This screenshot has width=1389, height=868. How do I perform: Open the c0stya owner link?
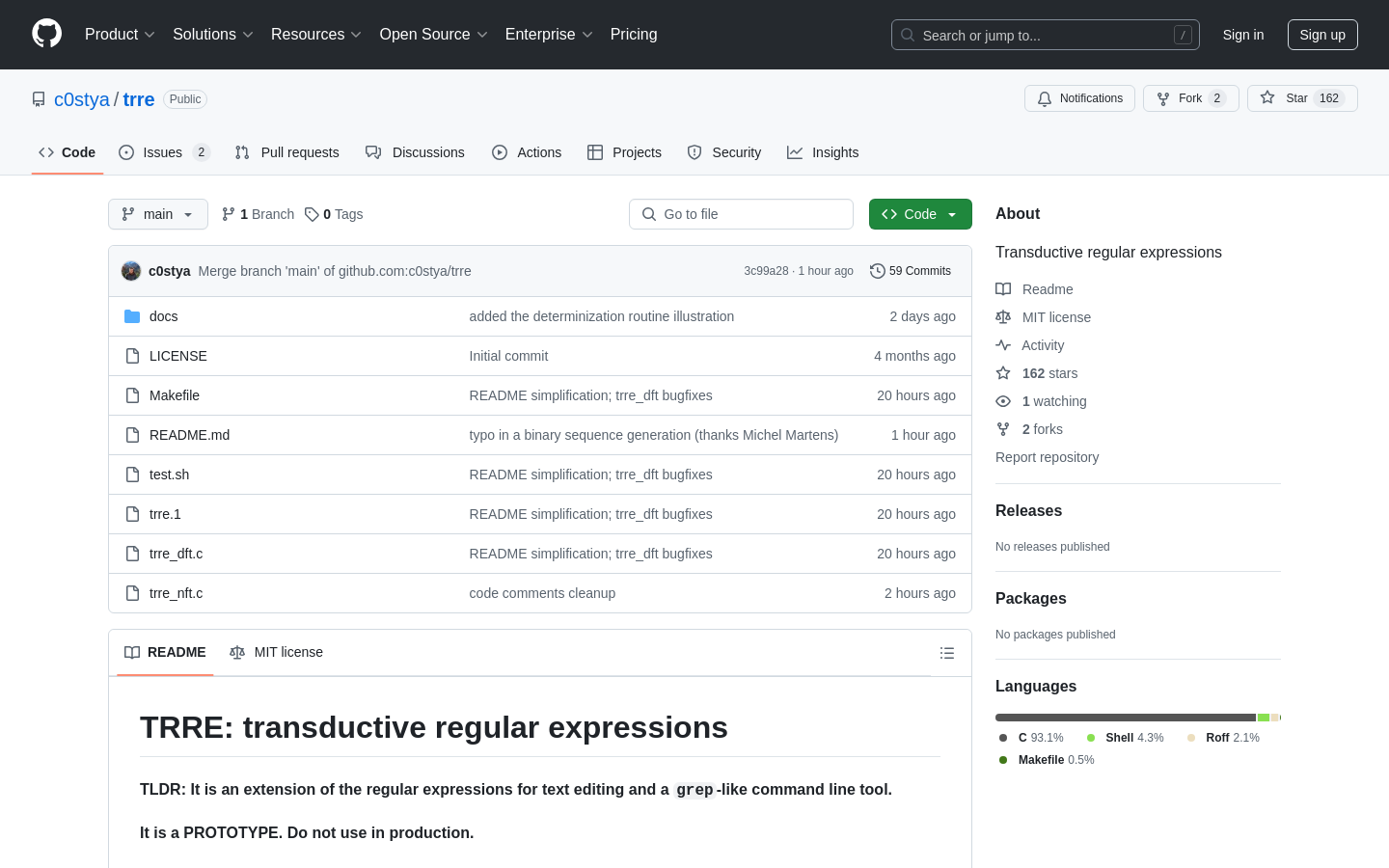point(82,99)
